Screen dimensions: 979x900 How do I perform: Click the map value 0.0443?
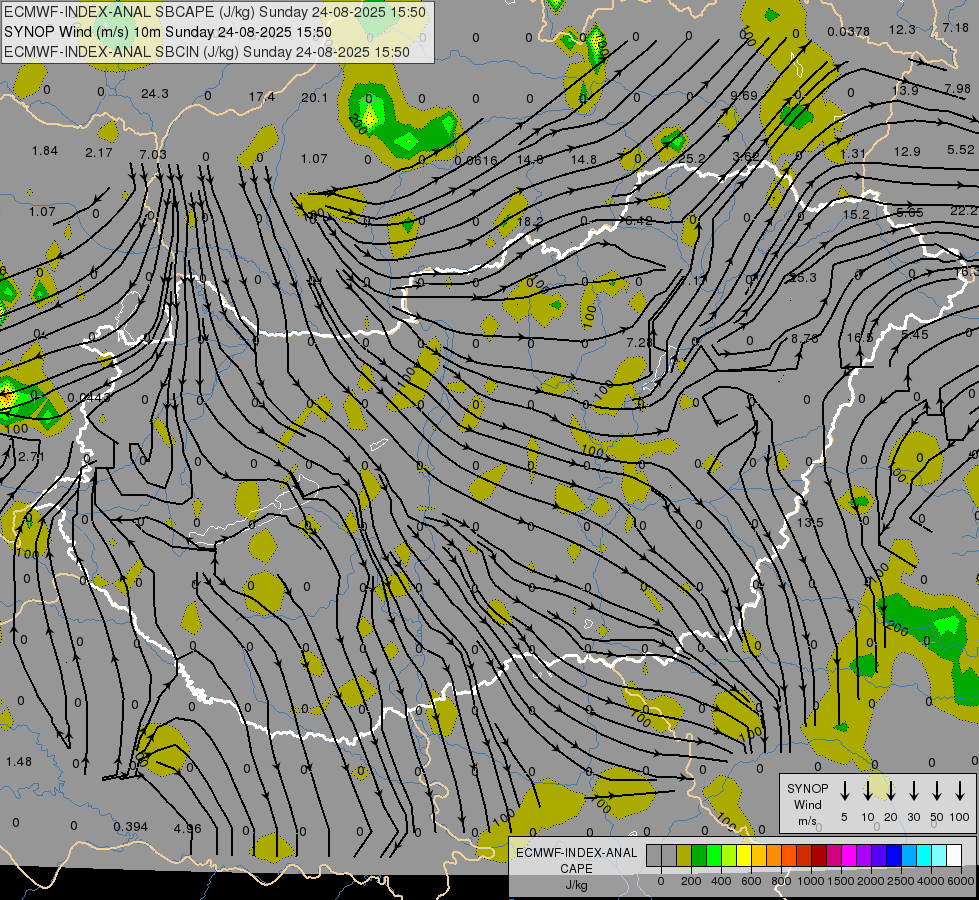tap(89, 397)
